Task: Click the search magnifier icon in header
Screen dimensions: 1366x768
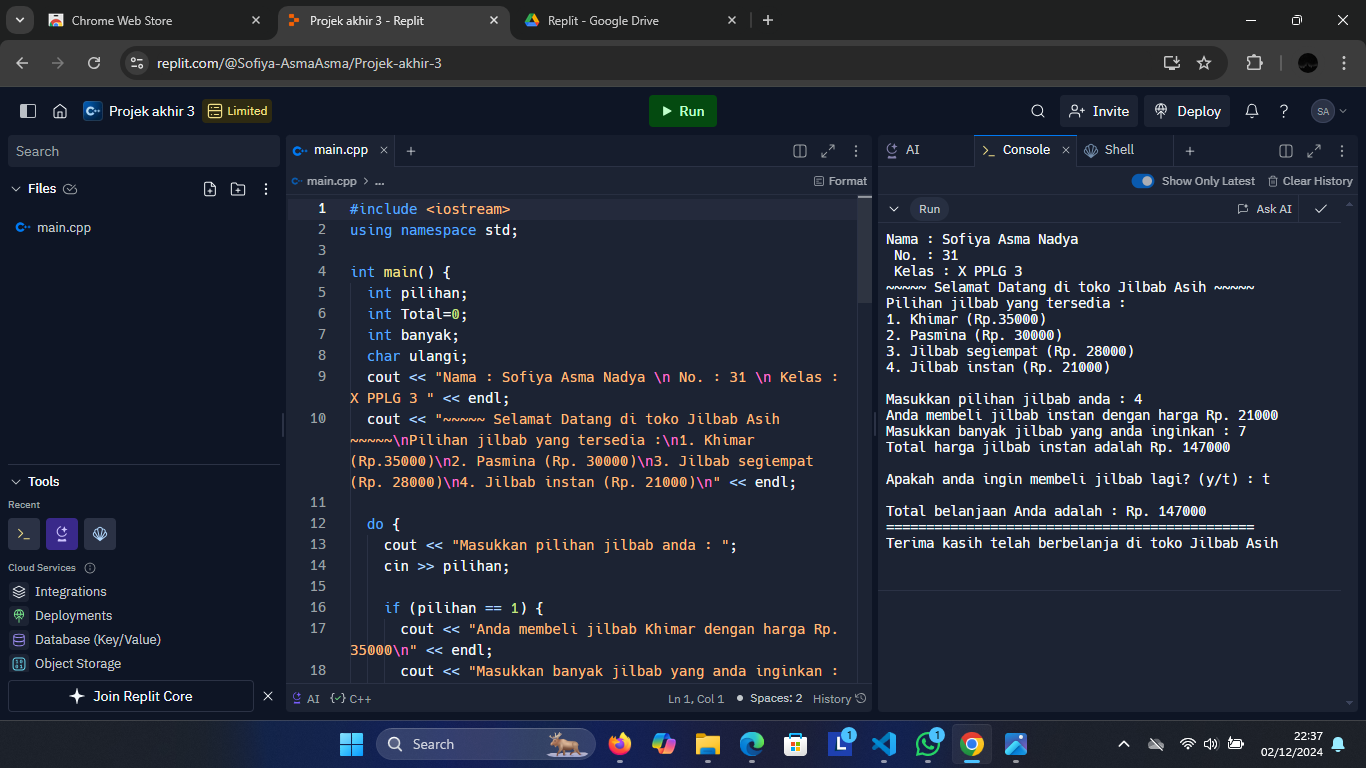Action: click(x=1038, y=111)
